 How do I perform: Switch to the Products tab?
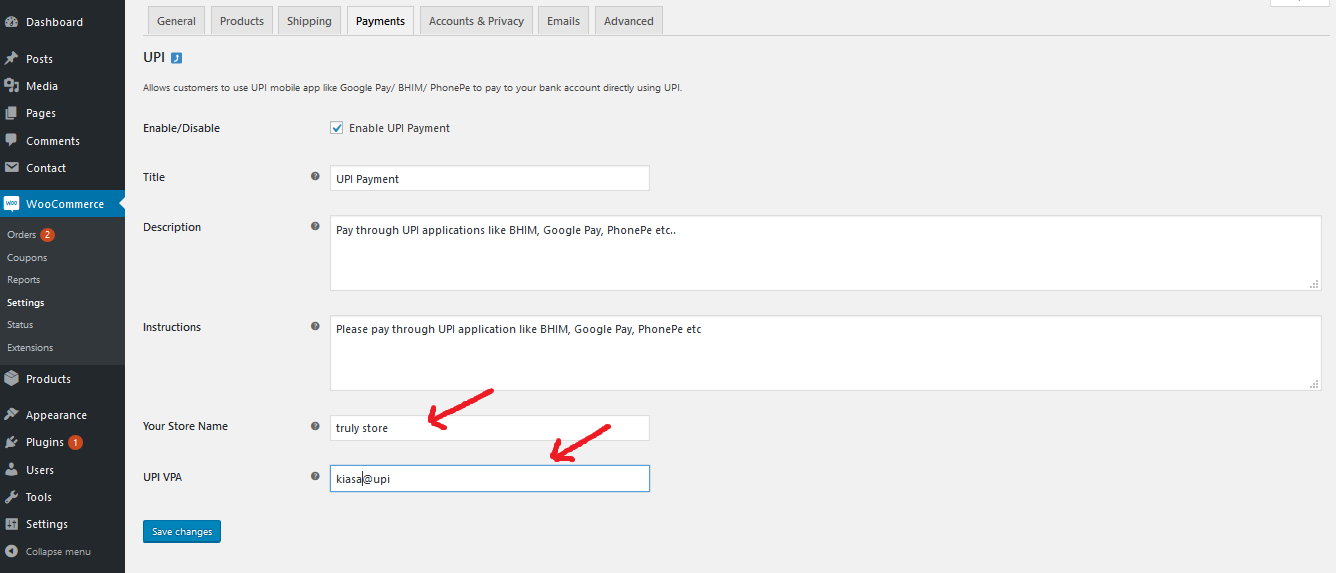pyautogui.click(x=242, y=21)
